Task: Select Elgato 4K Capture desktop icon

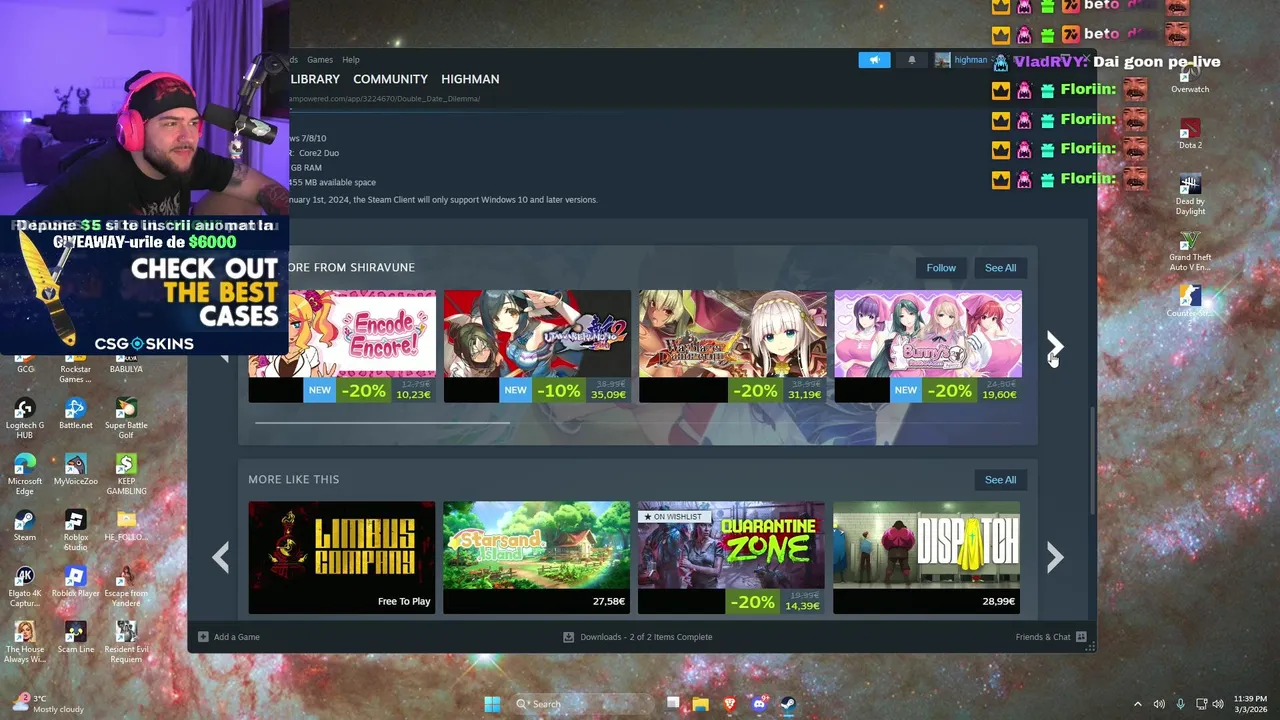Action: click(x=25, y=586)
